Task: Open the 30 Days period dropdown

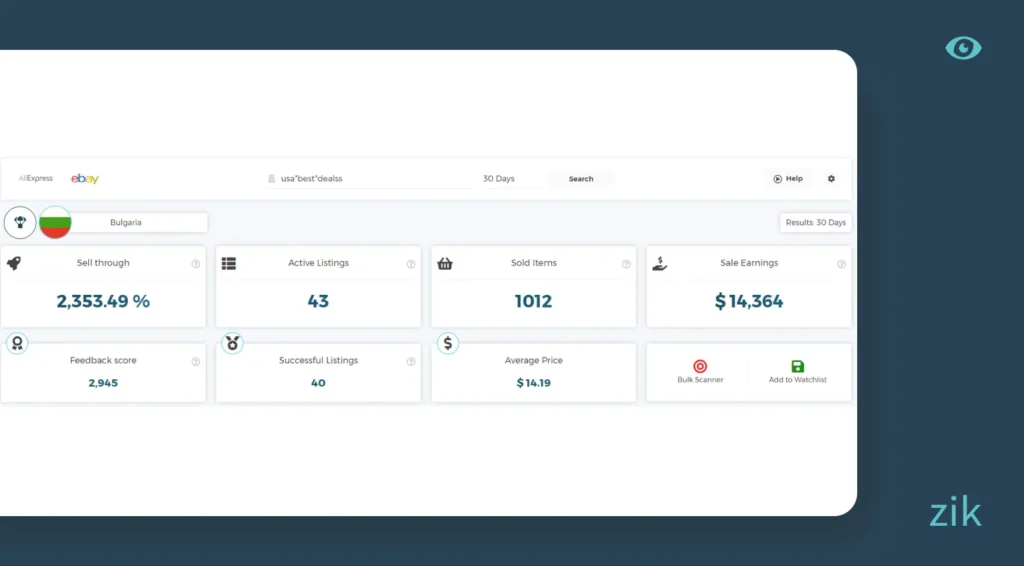Action: pos(499,179)
